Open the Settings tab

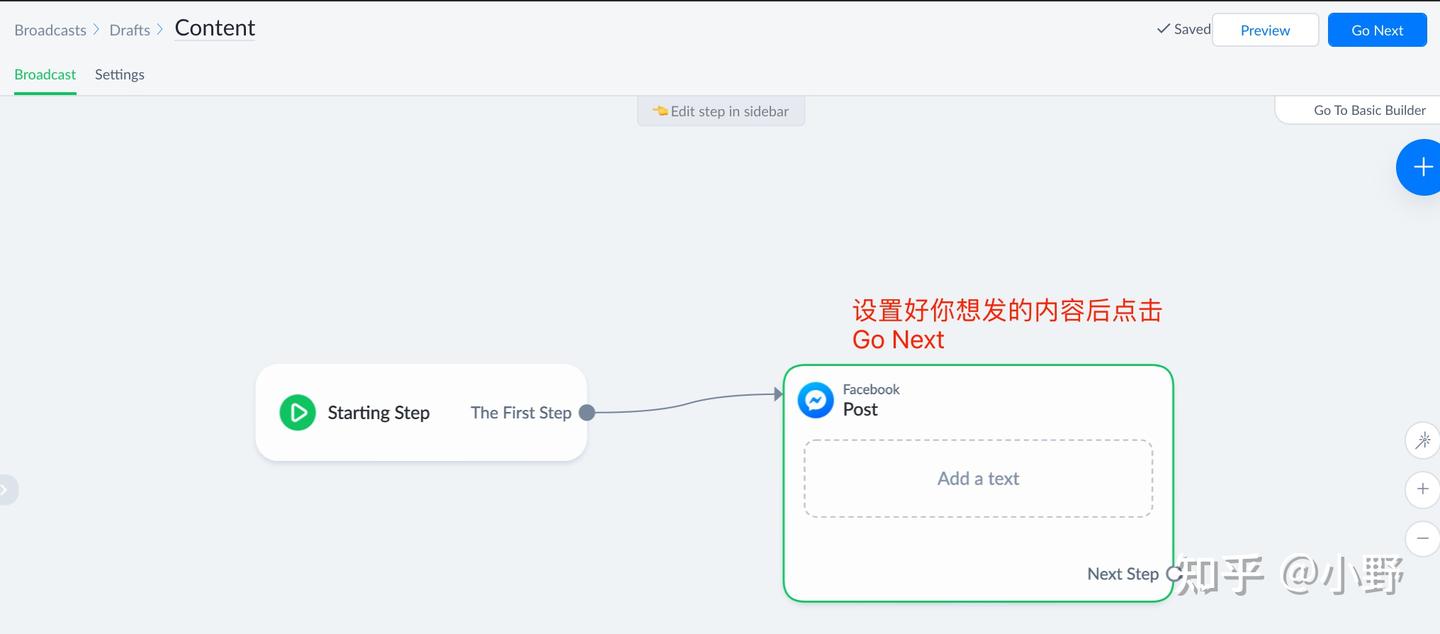pos(119,74)
